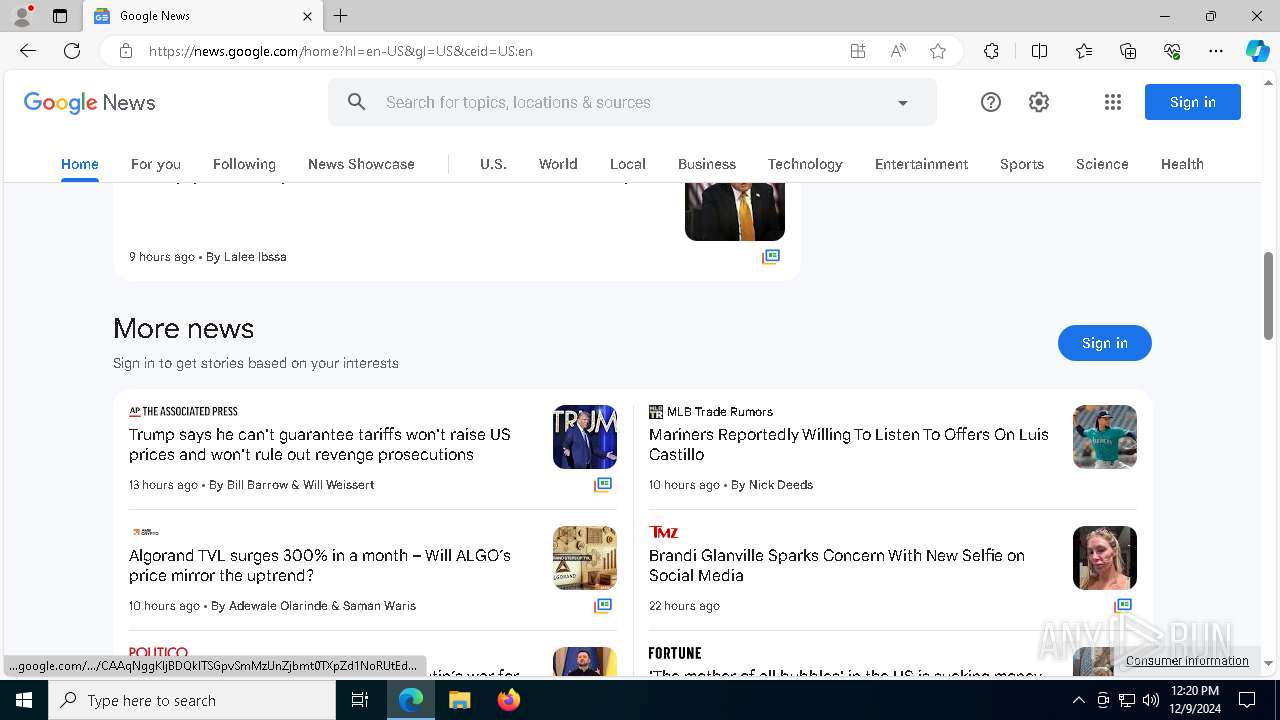Open Mariners Luis Castillo headline
Screen dimensions: 1280x720
pos(849,445)
